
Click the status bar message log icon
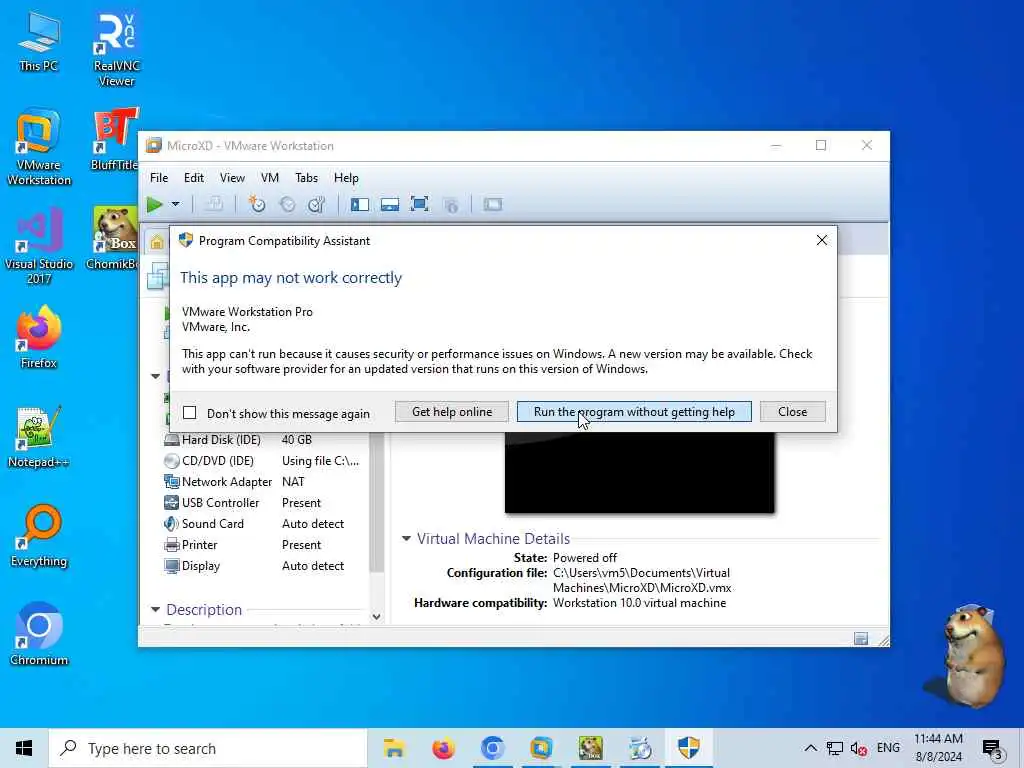861,638
